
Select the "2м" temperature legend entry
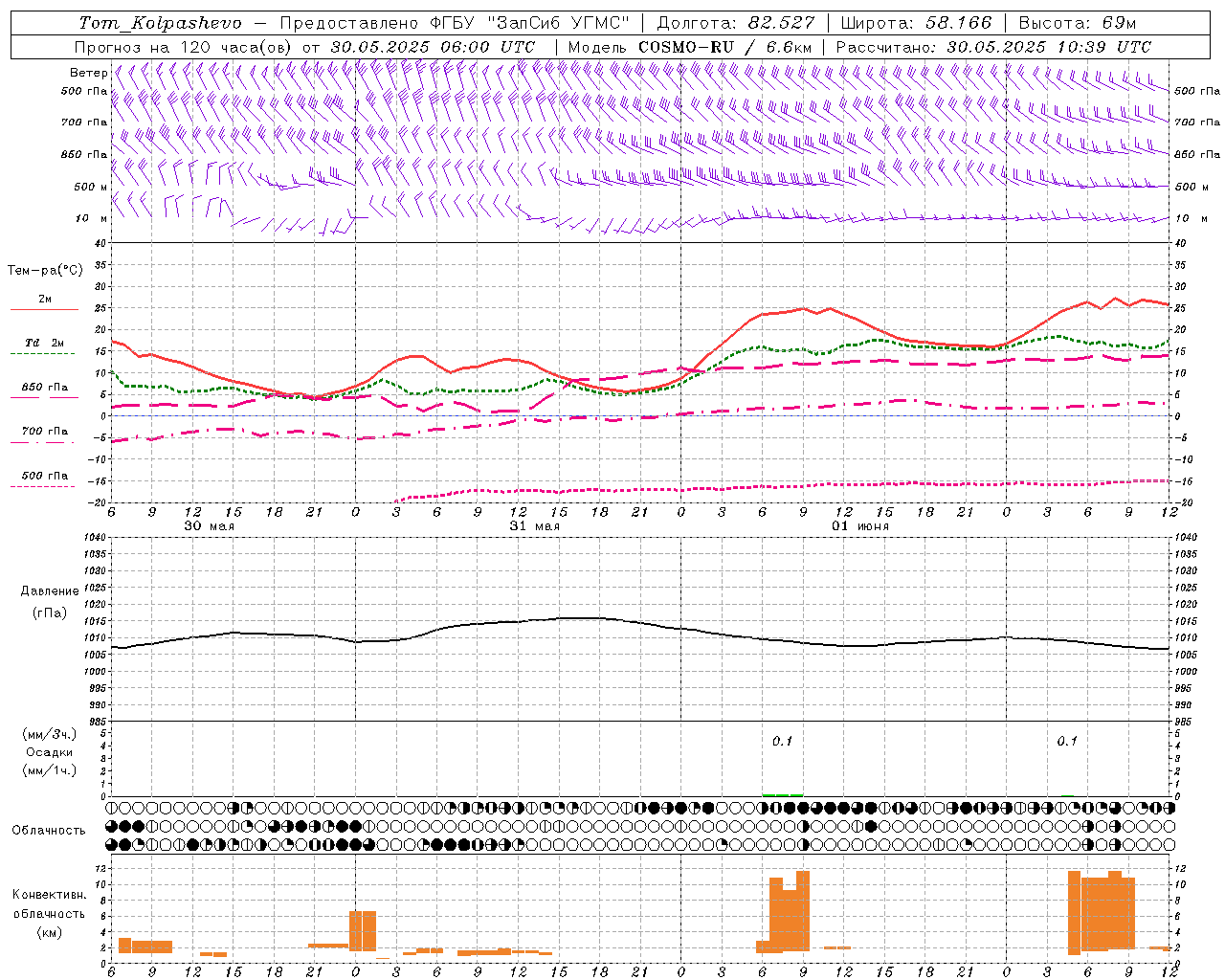(x=45, y=300)
